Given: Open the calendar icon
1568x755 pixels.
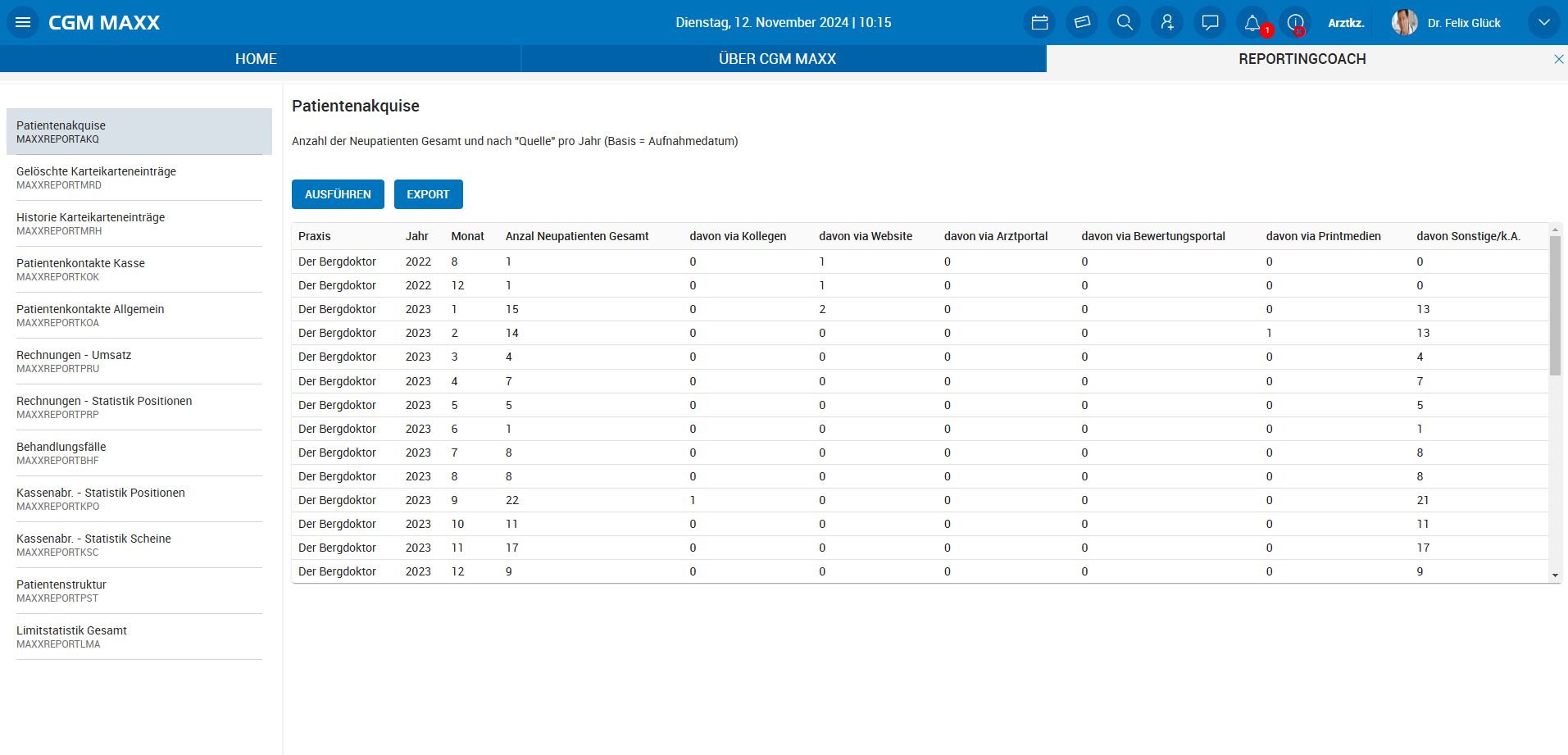Looking at the screenshot, I should tap(1039, 22).
